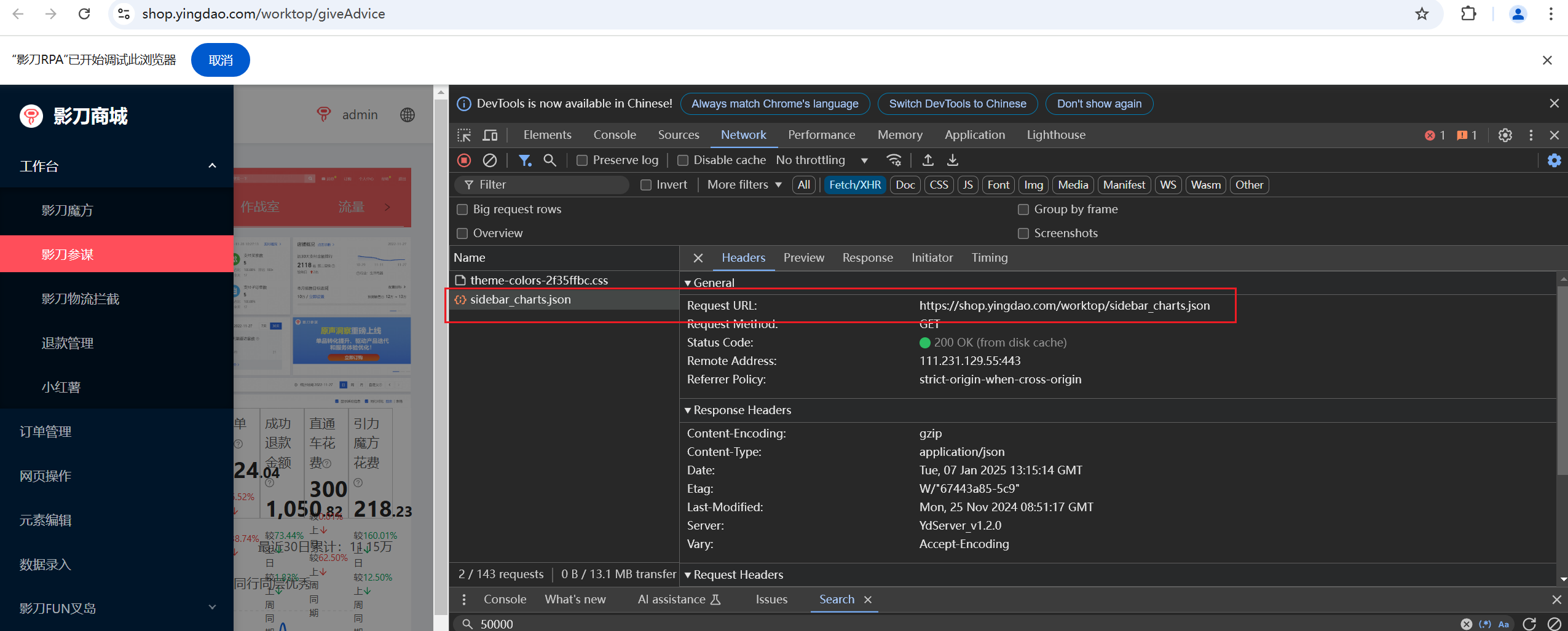Toggle the device toolbar icon
This screenshot has height=631, width=1568.
(490, 135)
